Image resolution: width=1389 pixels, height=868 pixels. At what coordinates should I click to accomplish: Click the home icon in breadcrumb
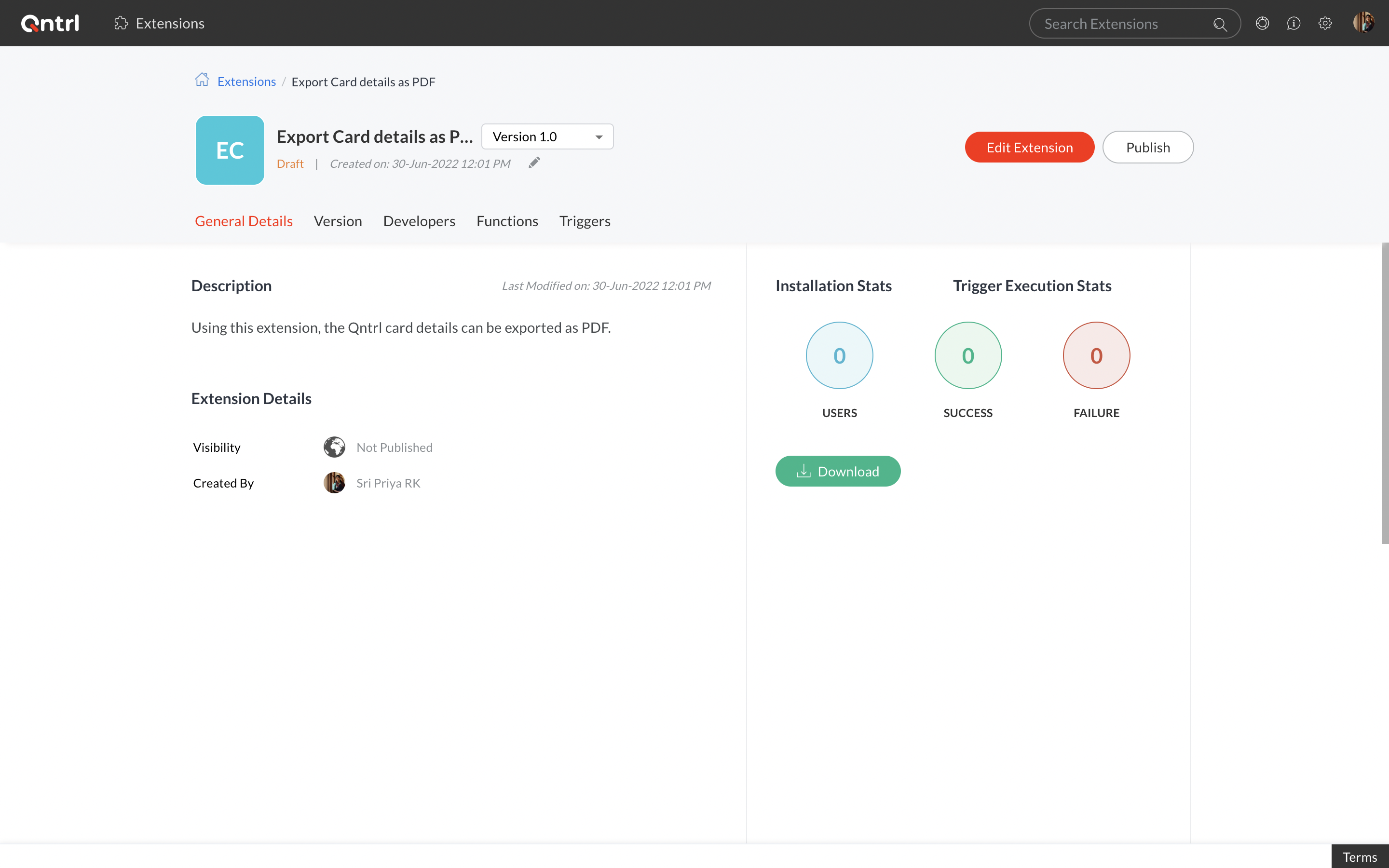tap(202, 80)
